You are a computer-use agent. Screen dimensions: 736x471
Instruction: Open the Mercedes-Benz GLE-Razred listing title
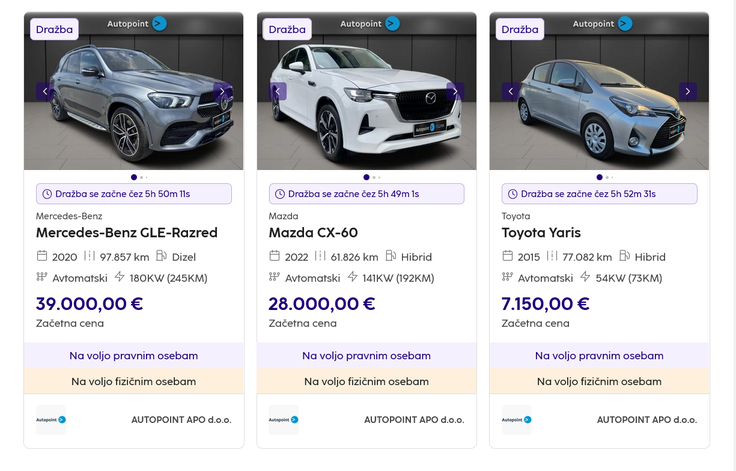[x=127, y=233]
